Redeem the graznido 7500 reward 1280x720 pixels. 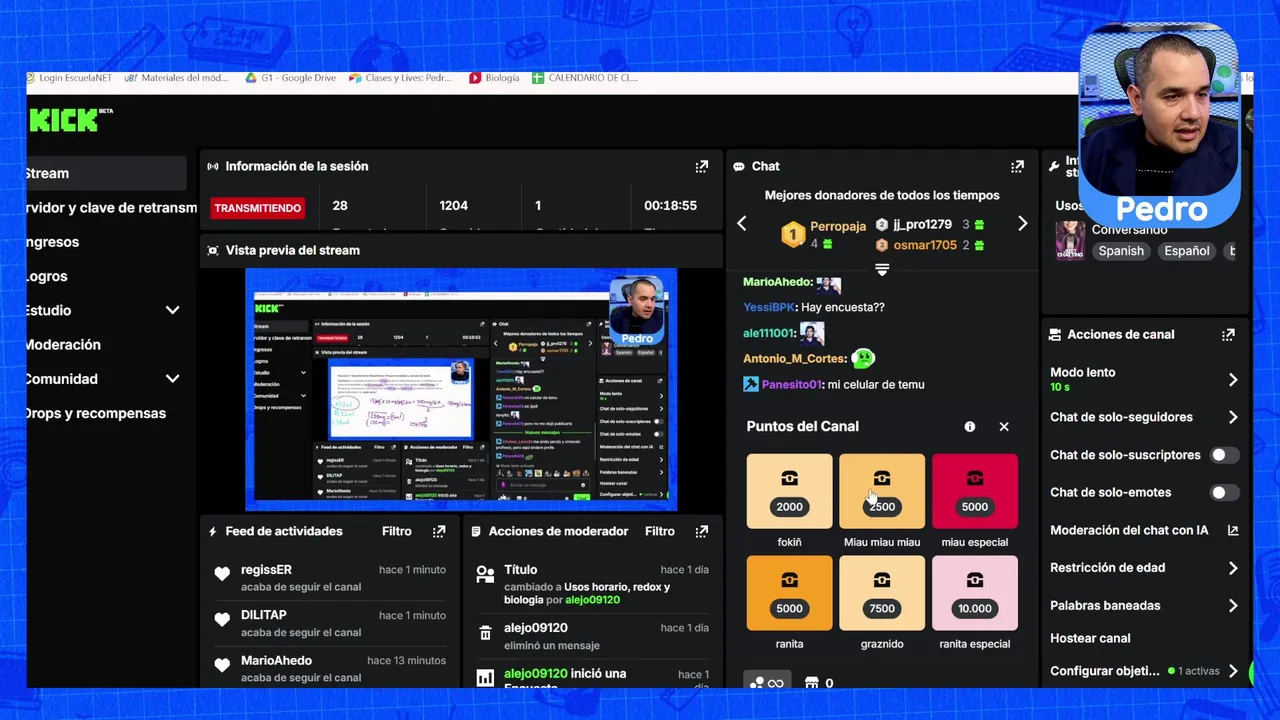pos(882,593)
